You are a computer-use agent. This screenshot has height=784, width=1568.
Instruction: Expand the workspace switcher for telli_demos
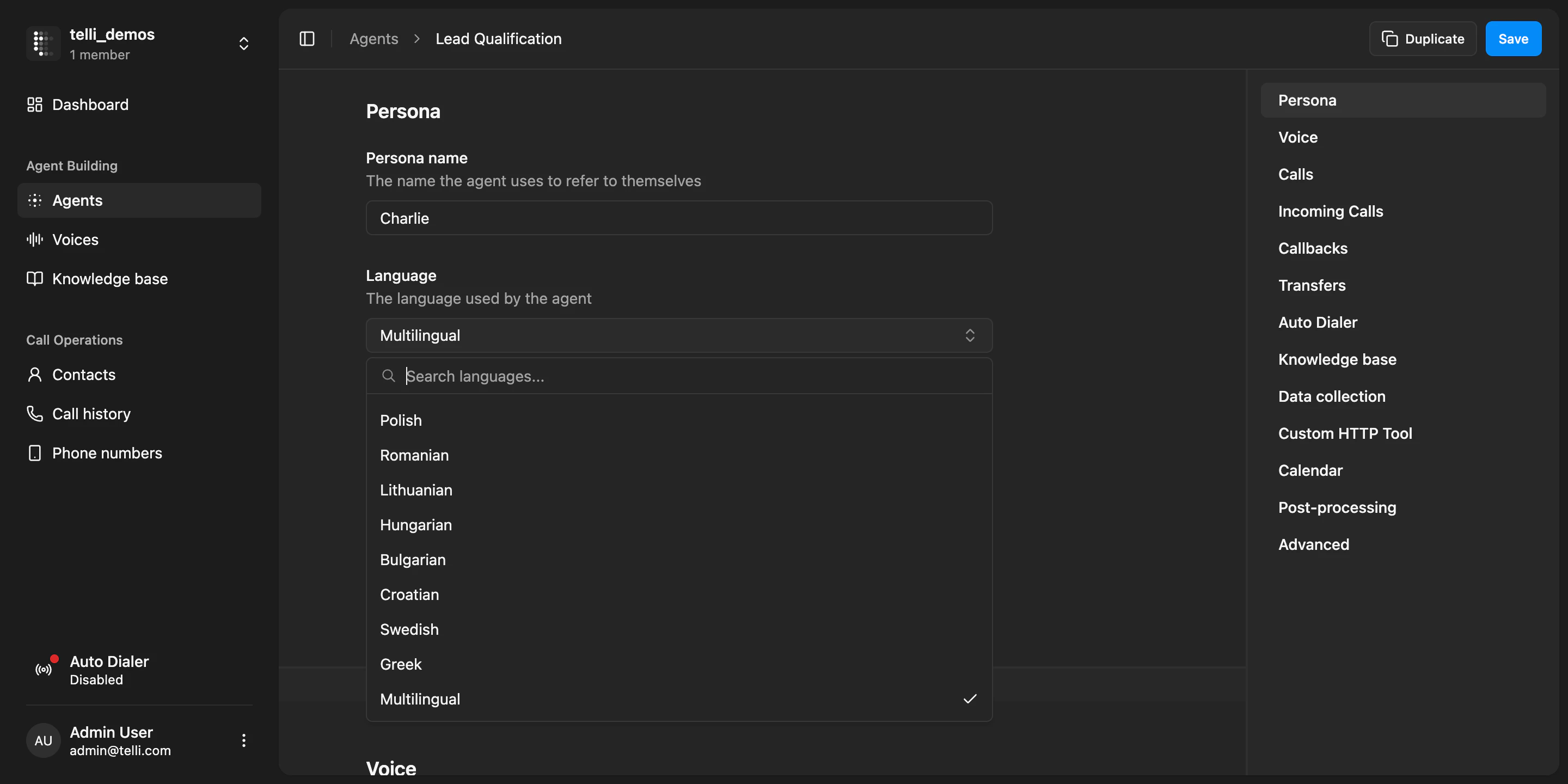tap(243, 43)
